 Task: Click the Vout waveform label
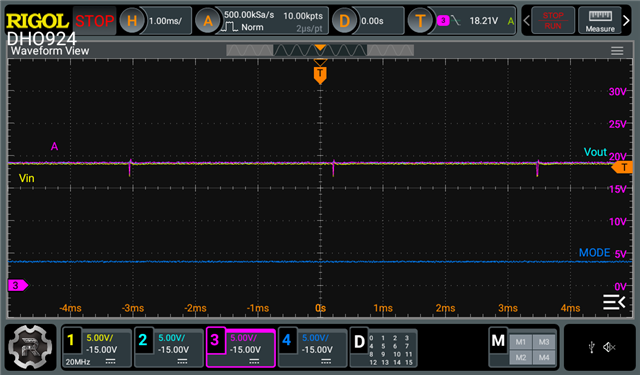click(x=595, y=152)
